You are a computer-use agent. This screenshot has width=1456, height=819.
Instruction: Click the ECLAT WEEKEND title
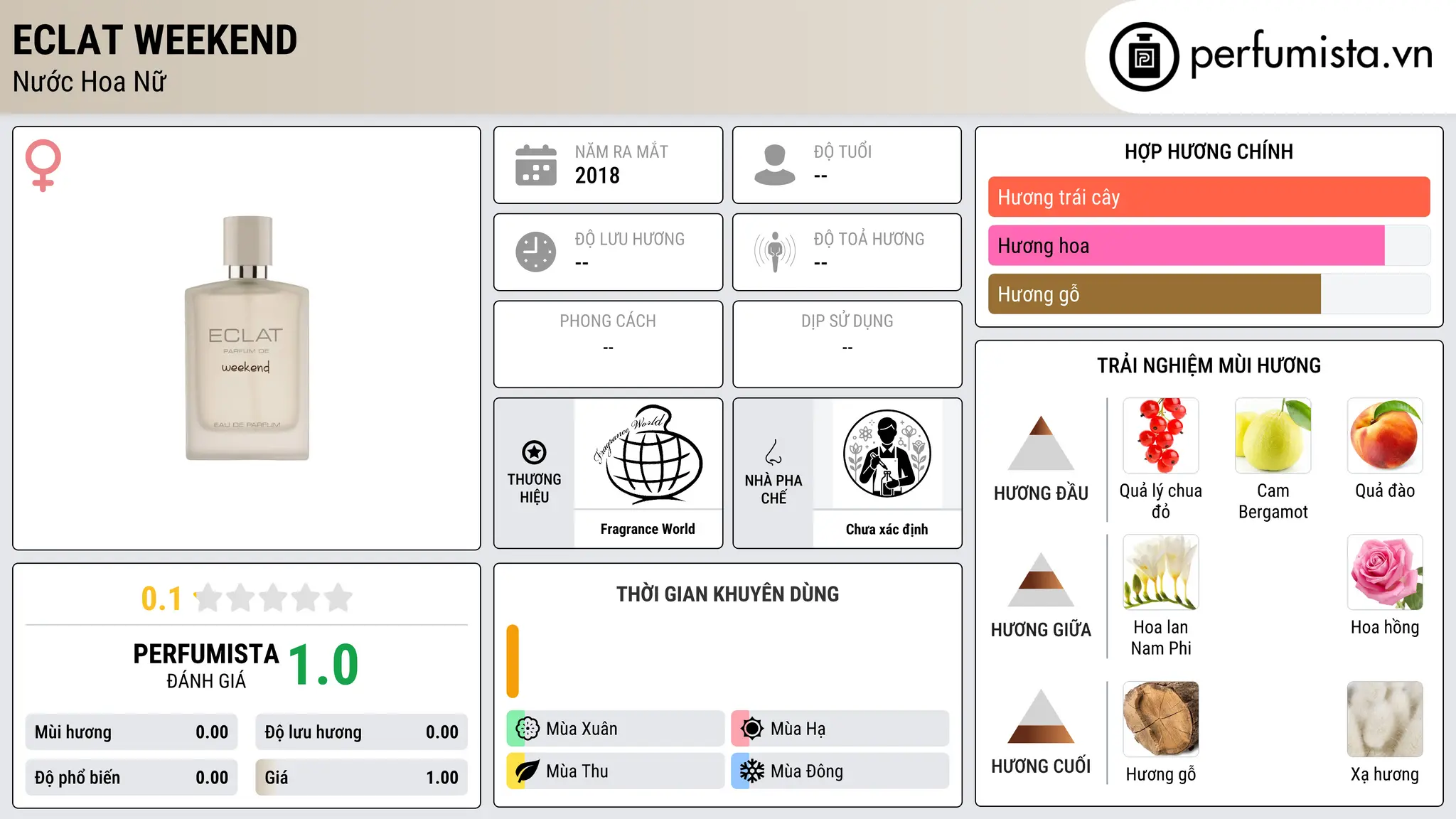(x=155, y=40)
